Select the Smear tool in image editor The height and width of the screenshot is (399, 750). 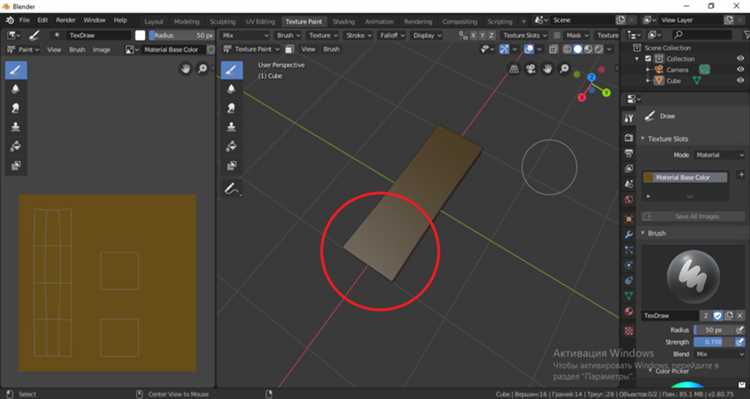(x=16, y=108)
